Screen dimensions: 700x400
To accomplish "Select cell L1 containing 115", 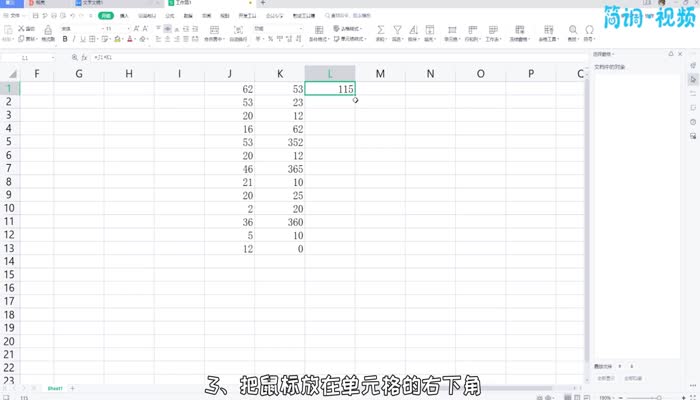I will tap(330, 89).
